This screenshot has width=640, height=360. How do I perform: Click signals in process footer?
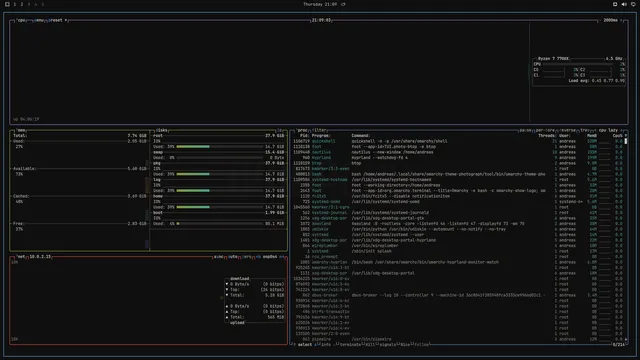click(388, 345)
